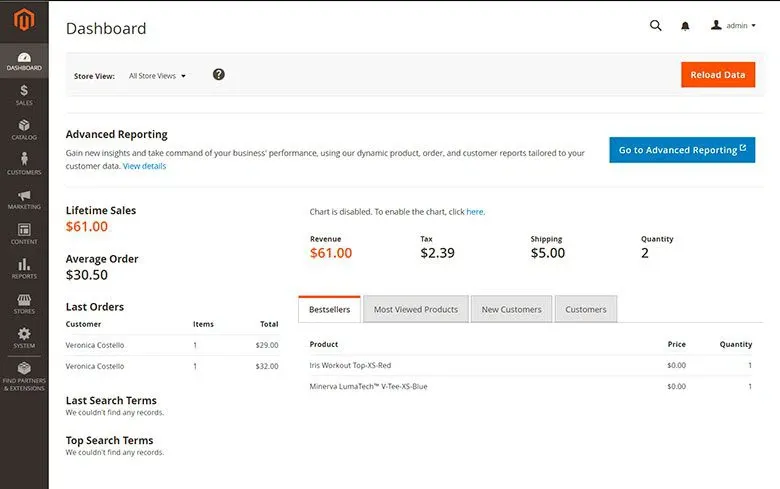
Task: Go to Customers in the sidebar
Action: click(24, 165)
